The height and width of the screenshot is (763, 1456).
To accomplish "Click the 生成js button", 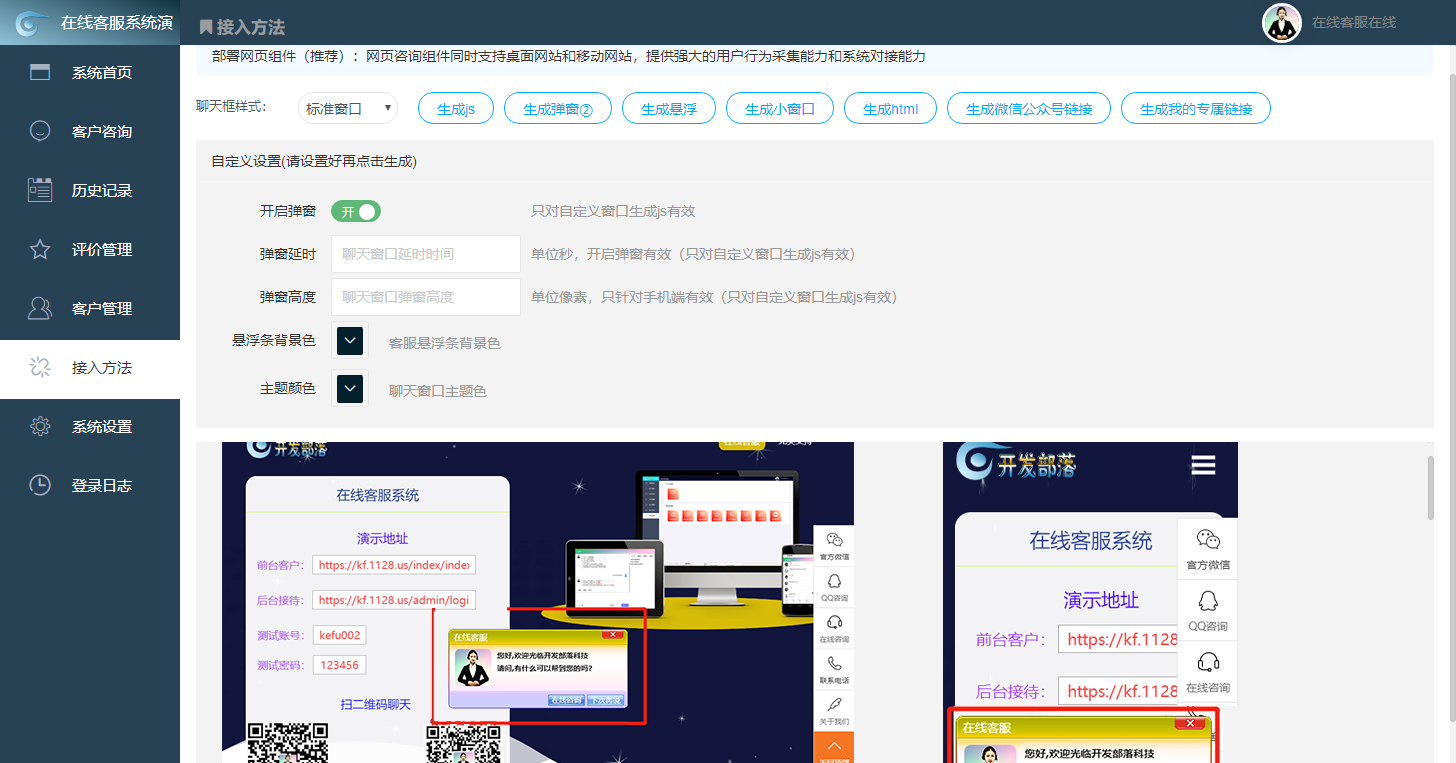I will point(456,109).
